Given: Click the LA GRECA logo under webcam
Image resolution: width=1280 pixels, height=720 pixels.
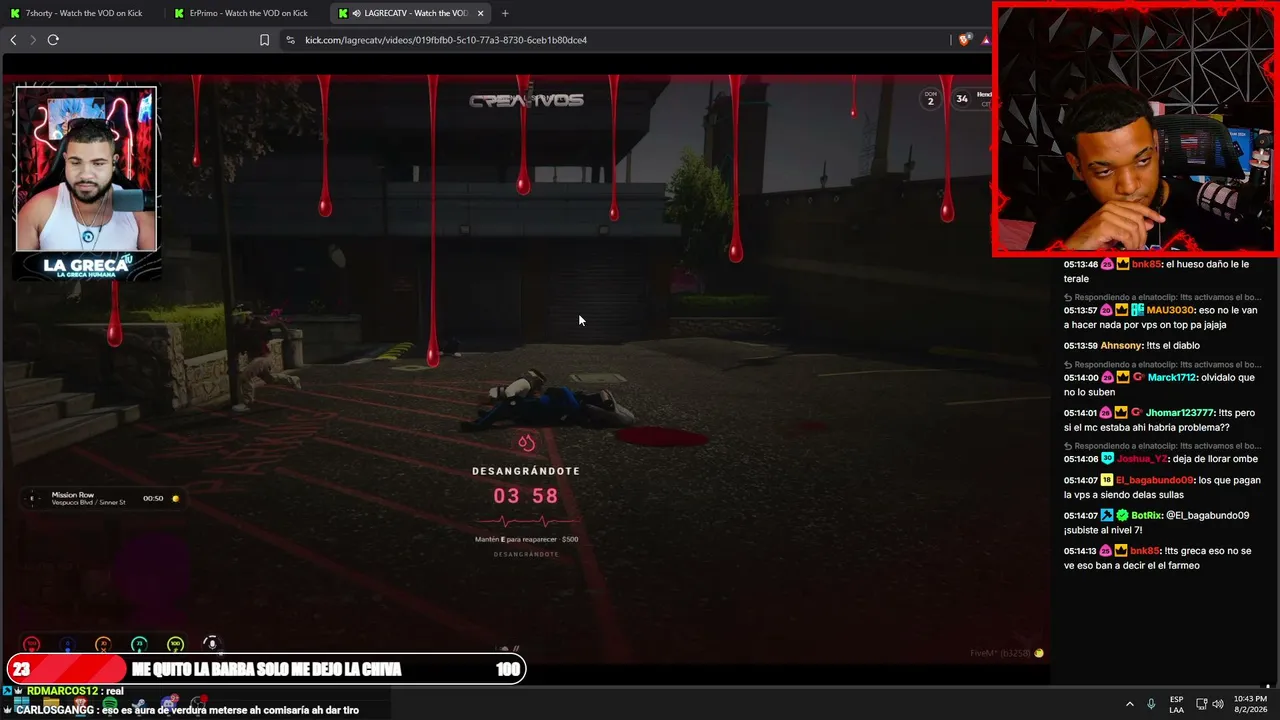Looking at the screenshot, I should point(87,267).
